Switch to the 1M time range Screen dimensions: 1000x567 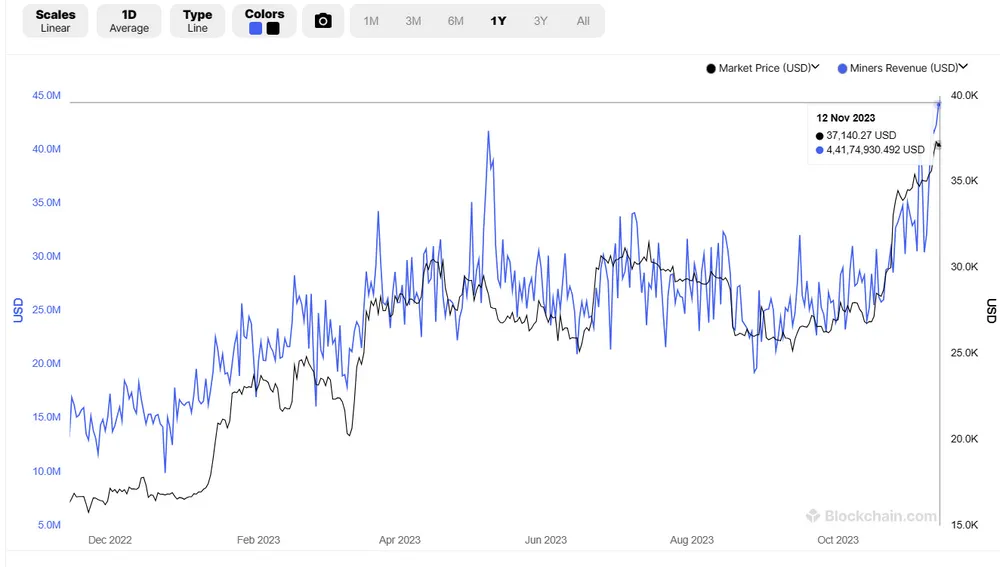click(371, 21)
